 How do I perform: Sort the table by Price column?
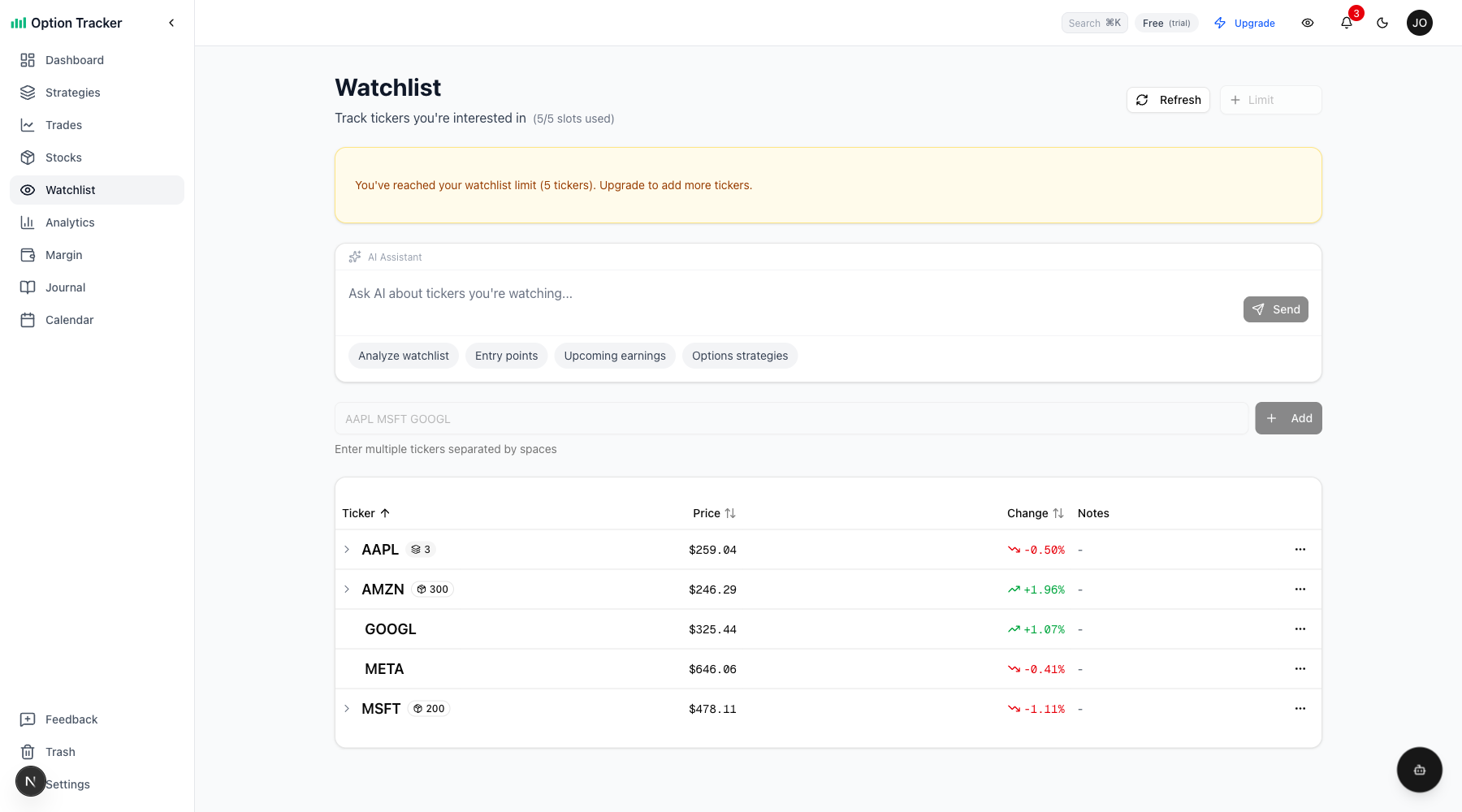click(x=714, y=513)
